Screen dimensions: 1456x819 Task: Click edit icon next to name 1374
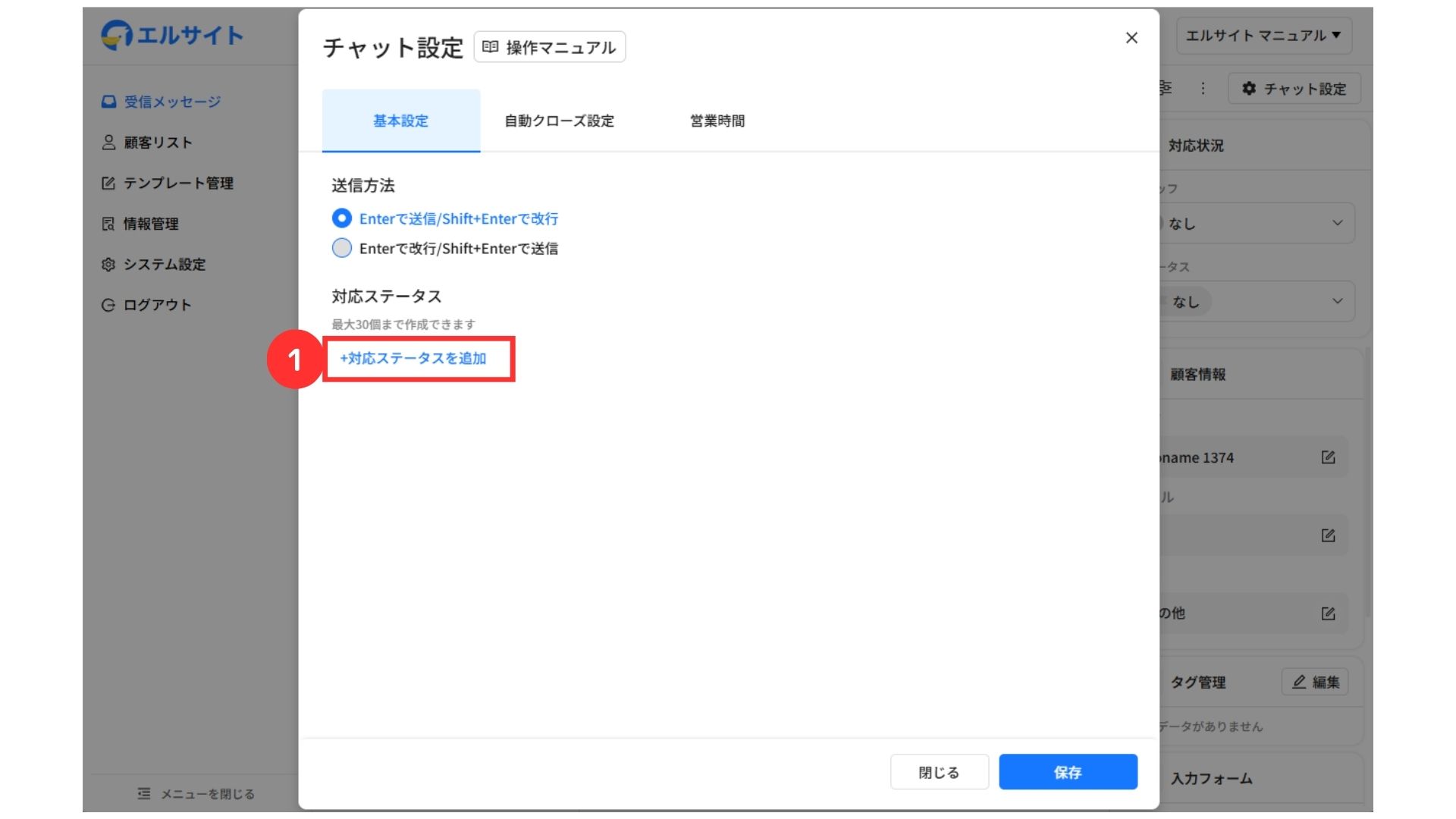point(1328,457)
